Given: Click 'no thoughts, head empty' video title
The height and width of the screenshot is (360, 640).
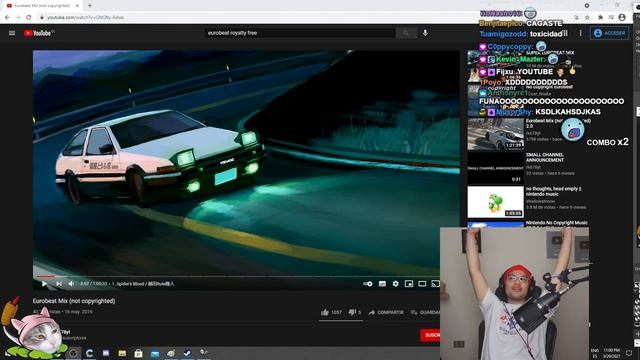Looking at the screenshot, I should click(x=553, y=191).
